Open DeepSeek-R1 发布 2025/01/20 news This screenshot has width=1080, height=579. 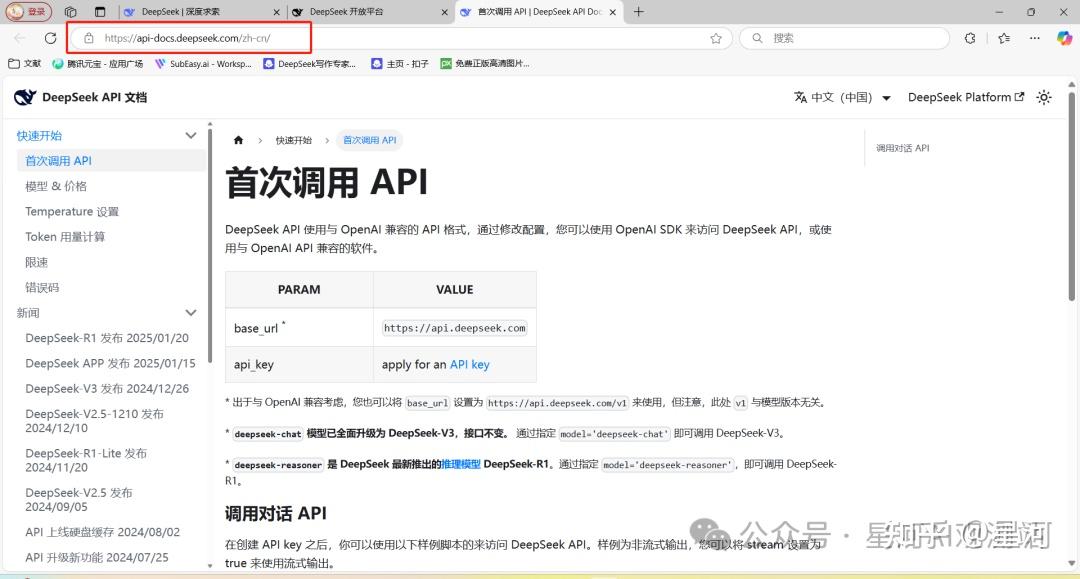click(x=107, y=338)
